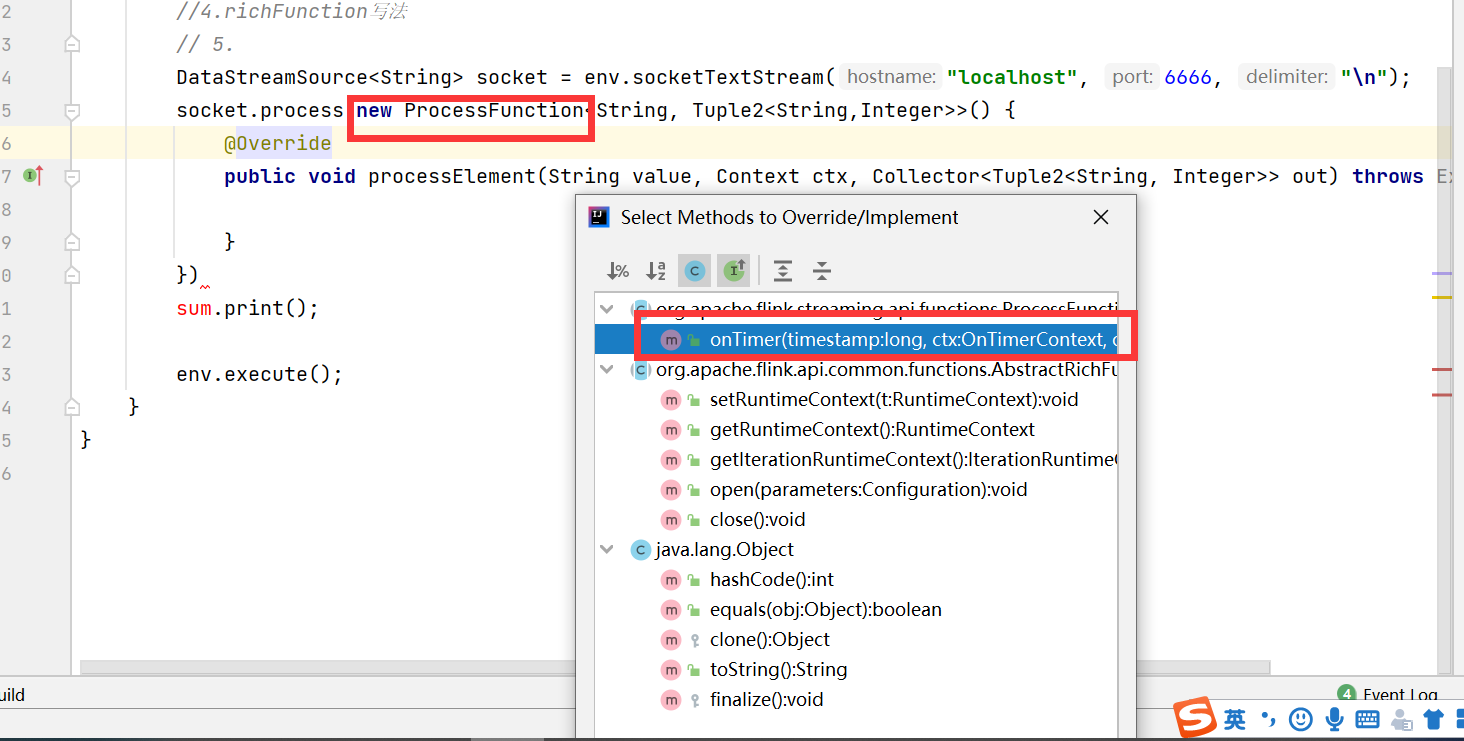This screenshot has height=741, width=1464.
Task: Click the java.lang.Object class icon
Action: (640, 549)
